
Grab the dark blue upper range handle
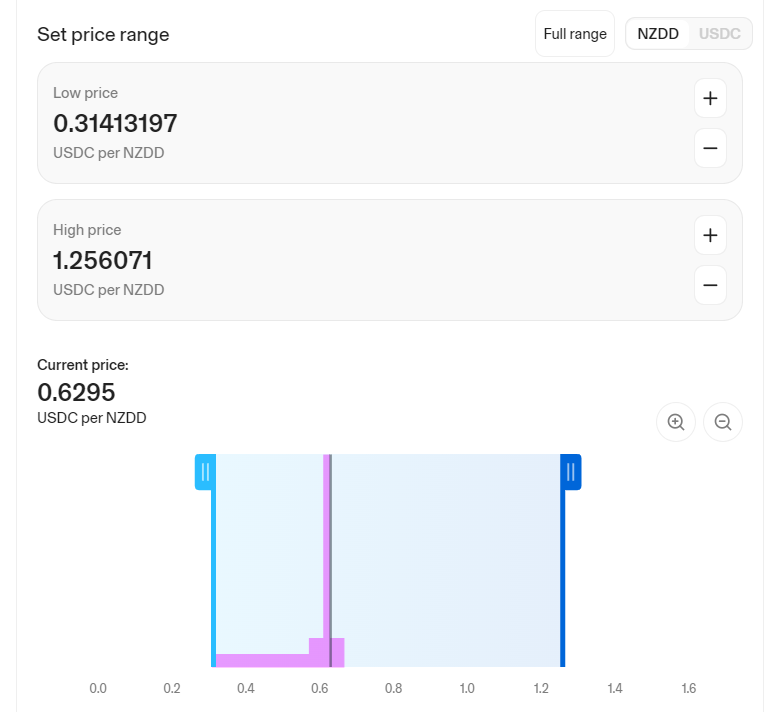pos(571,472)
